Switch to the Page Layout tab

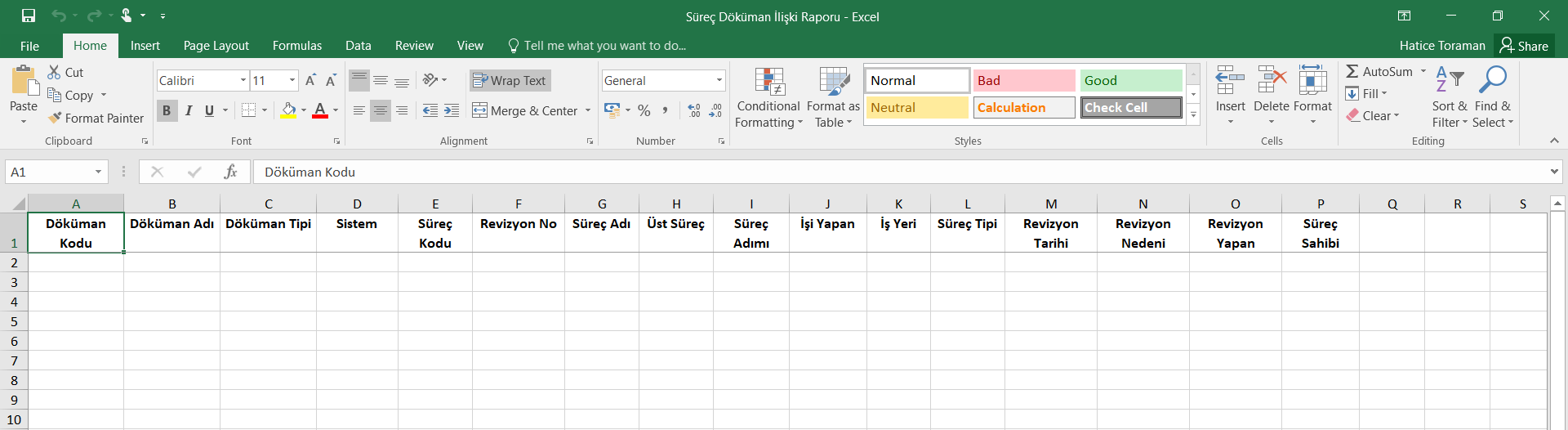(x=216, y=46)
